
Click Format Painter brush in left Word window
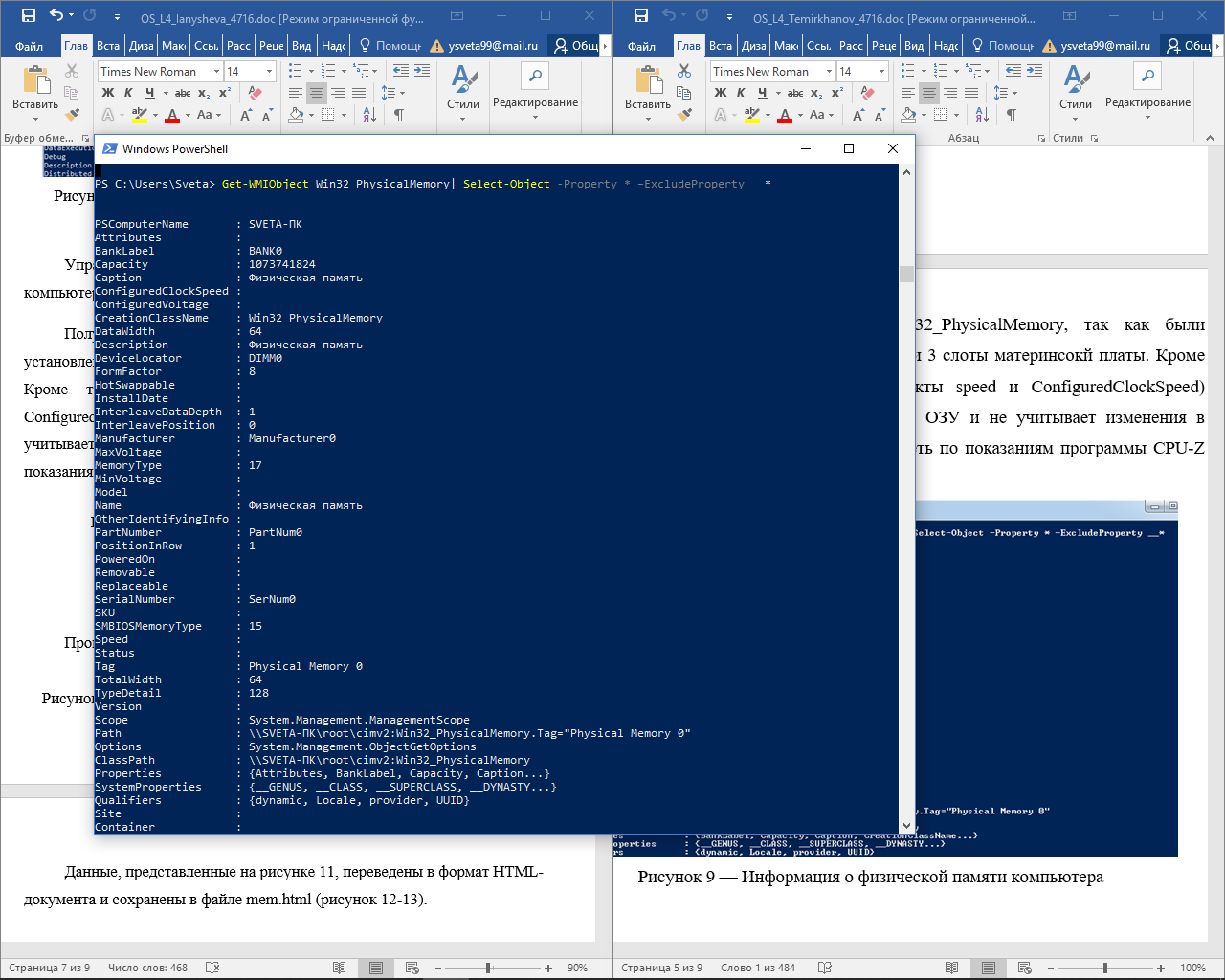click(72, 115)
